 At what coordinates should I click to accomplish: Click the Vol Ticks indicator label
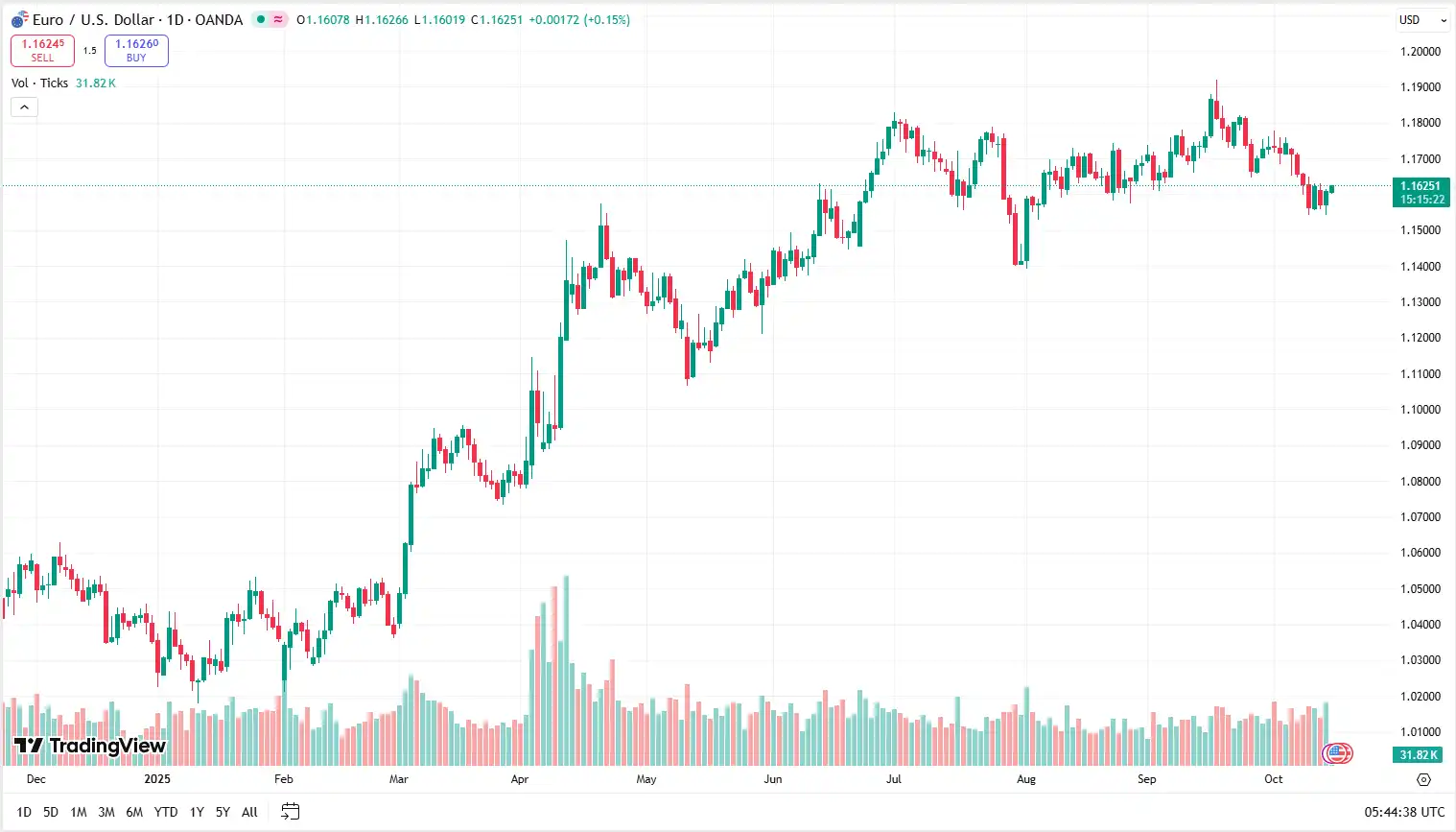40,83
